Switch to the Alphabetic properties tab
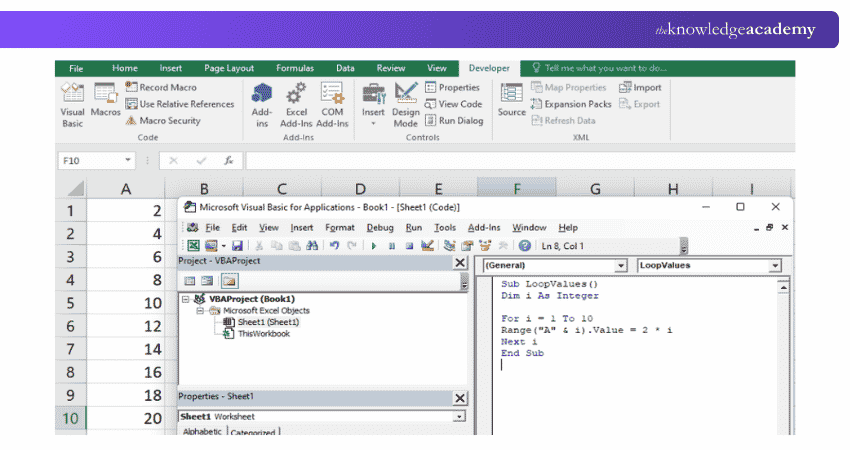850x450 pixels. 202,432
